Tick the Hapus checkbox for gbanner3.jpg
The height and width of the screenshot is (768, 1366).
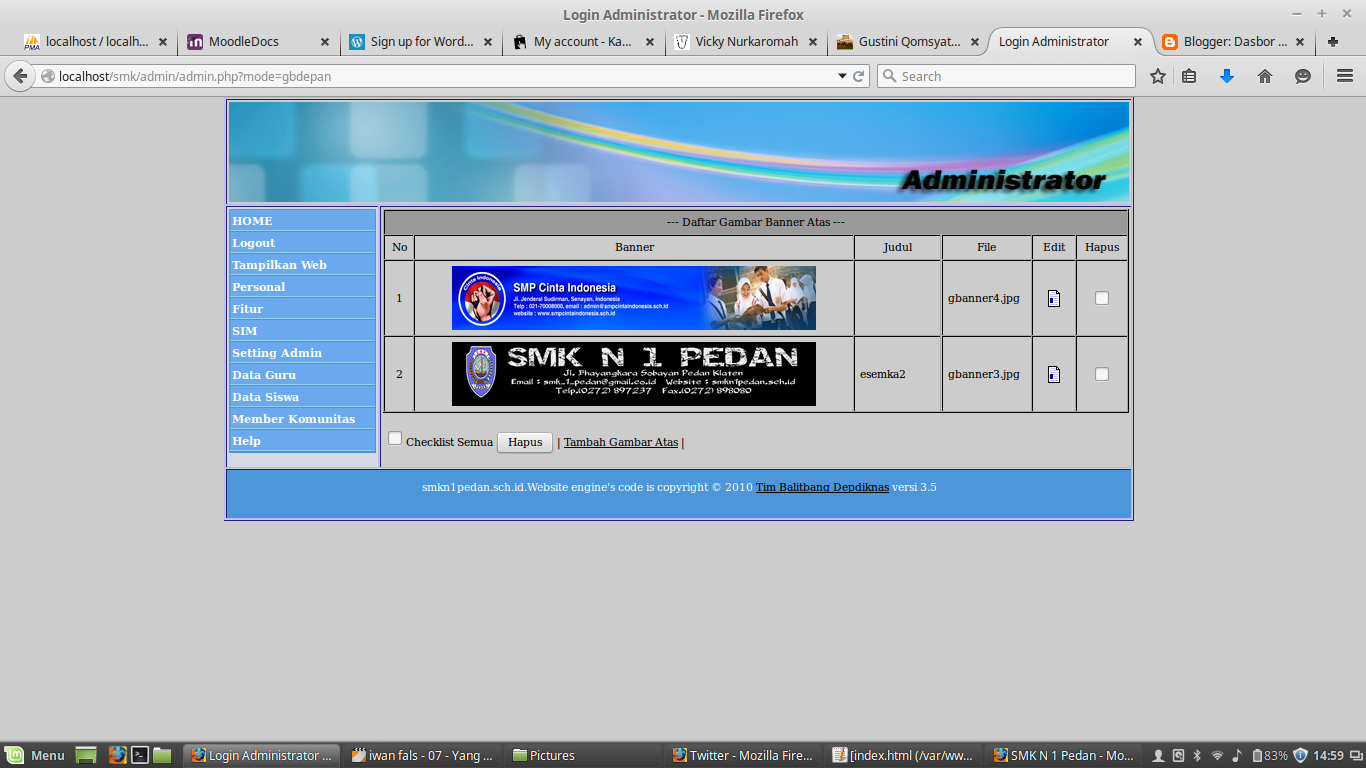coord(1102,374)
